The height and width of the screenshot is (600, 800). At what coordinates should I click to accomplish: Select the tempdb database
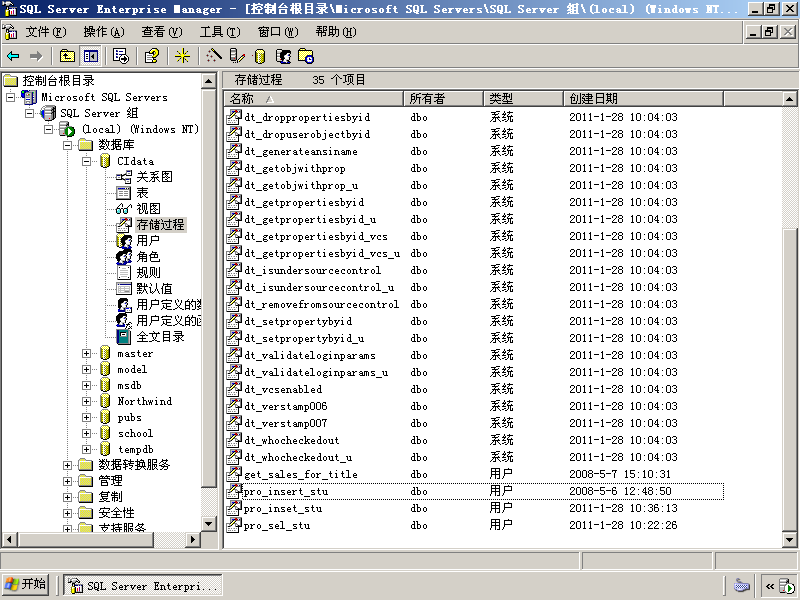tap(135, 449)
